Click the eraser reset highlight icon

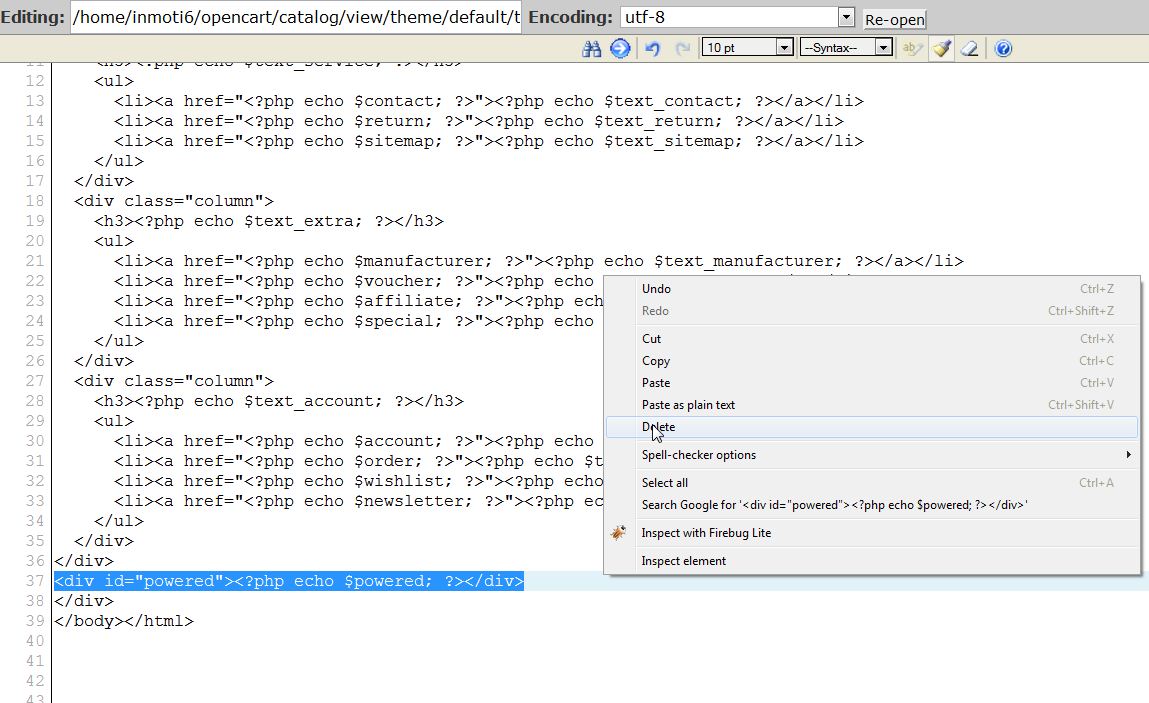coord(969,48)
